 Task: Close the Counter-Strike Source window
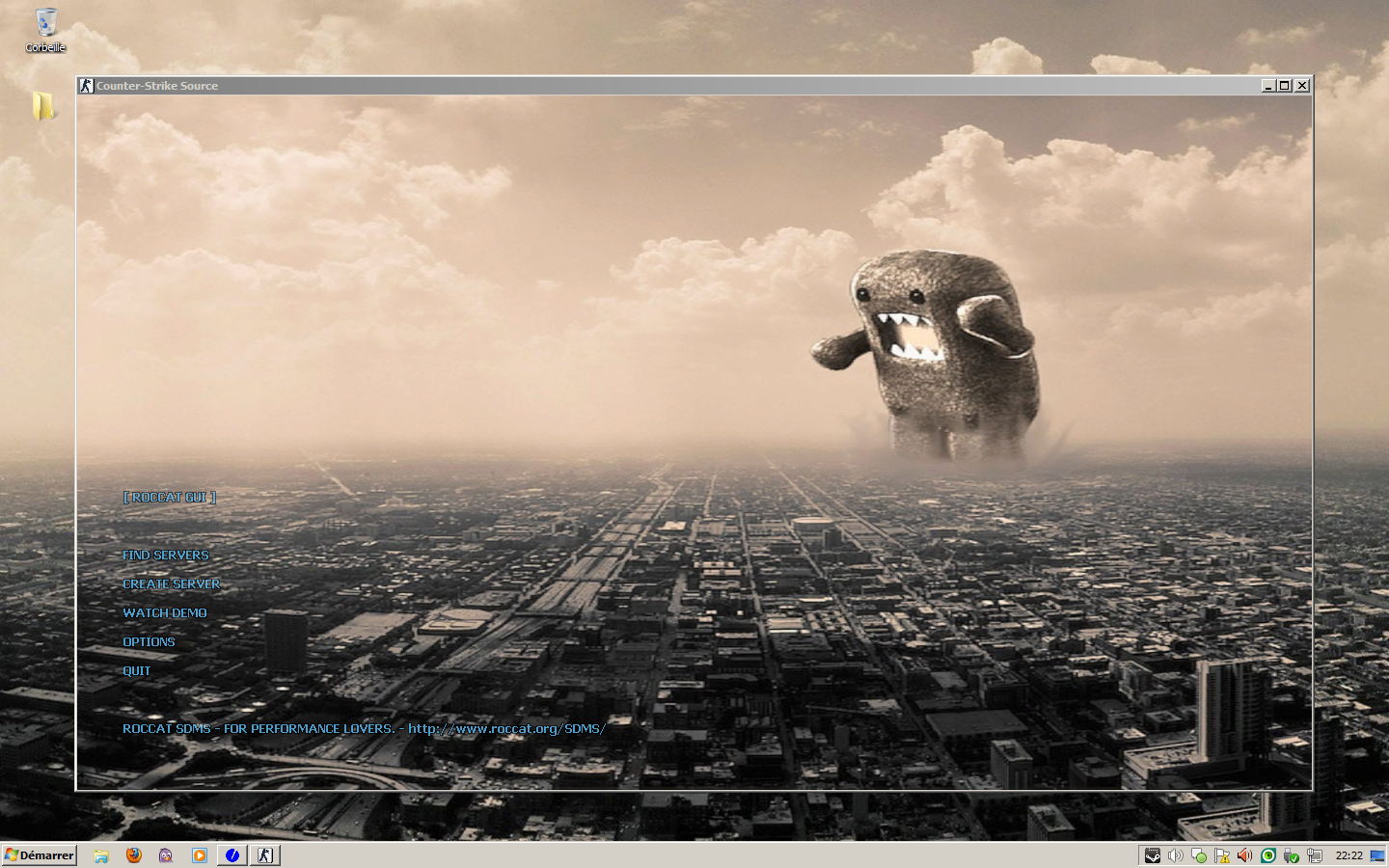[1302, 86]
